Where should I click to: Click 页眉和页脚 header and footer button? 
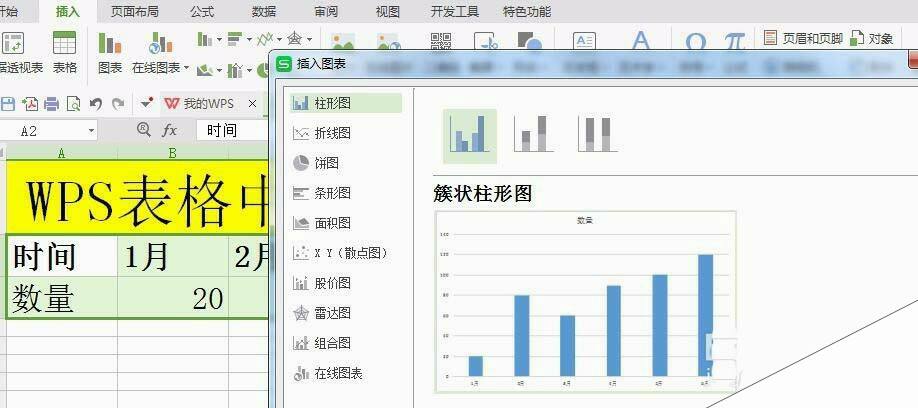pos(803,39)
